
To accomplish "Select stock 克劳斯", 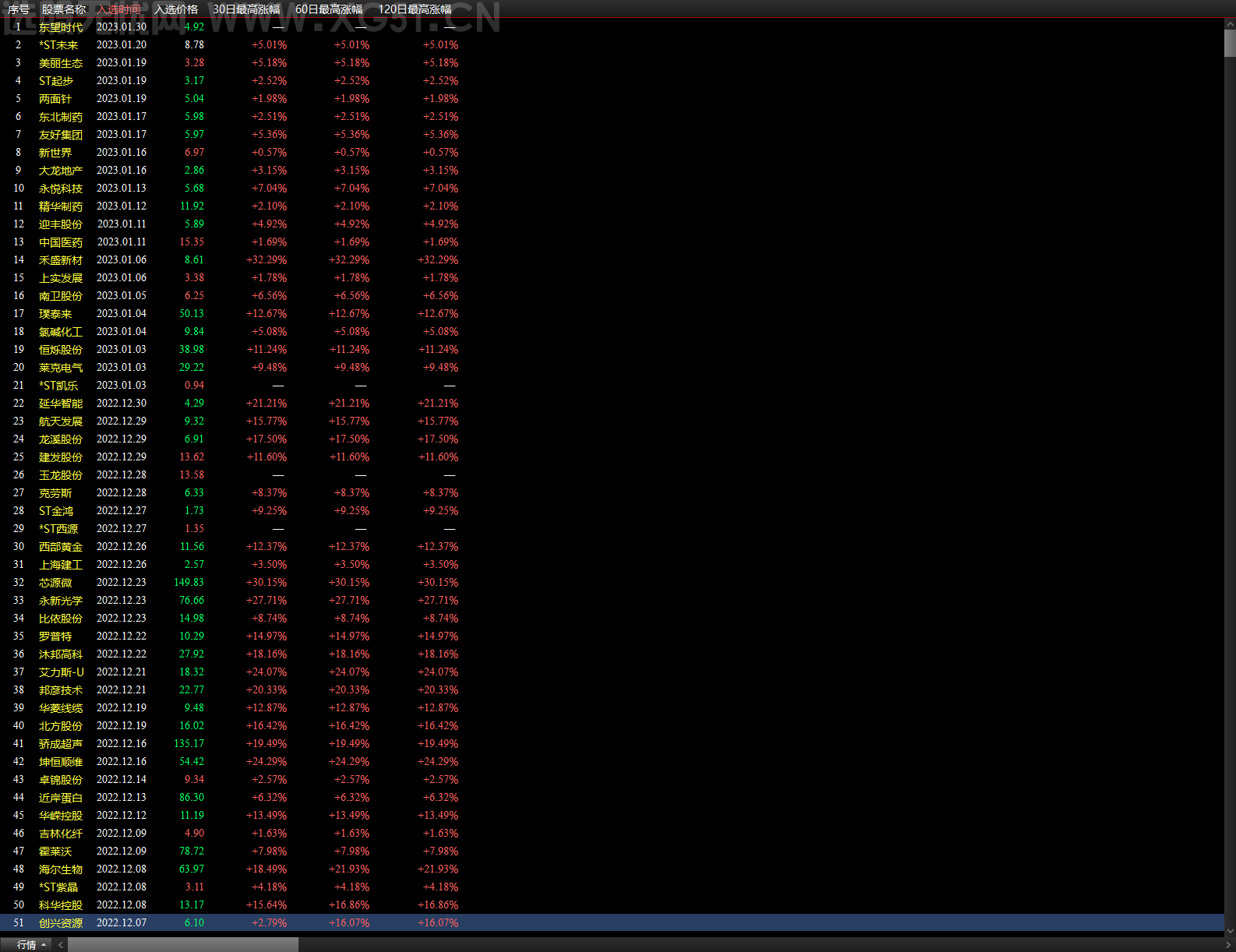I will (x=55, y=493).
